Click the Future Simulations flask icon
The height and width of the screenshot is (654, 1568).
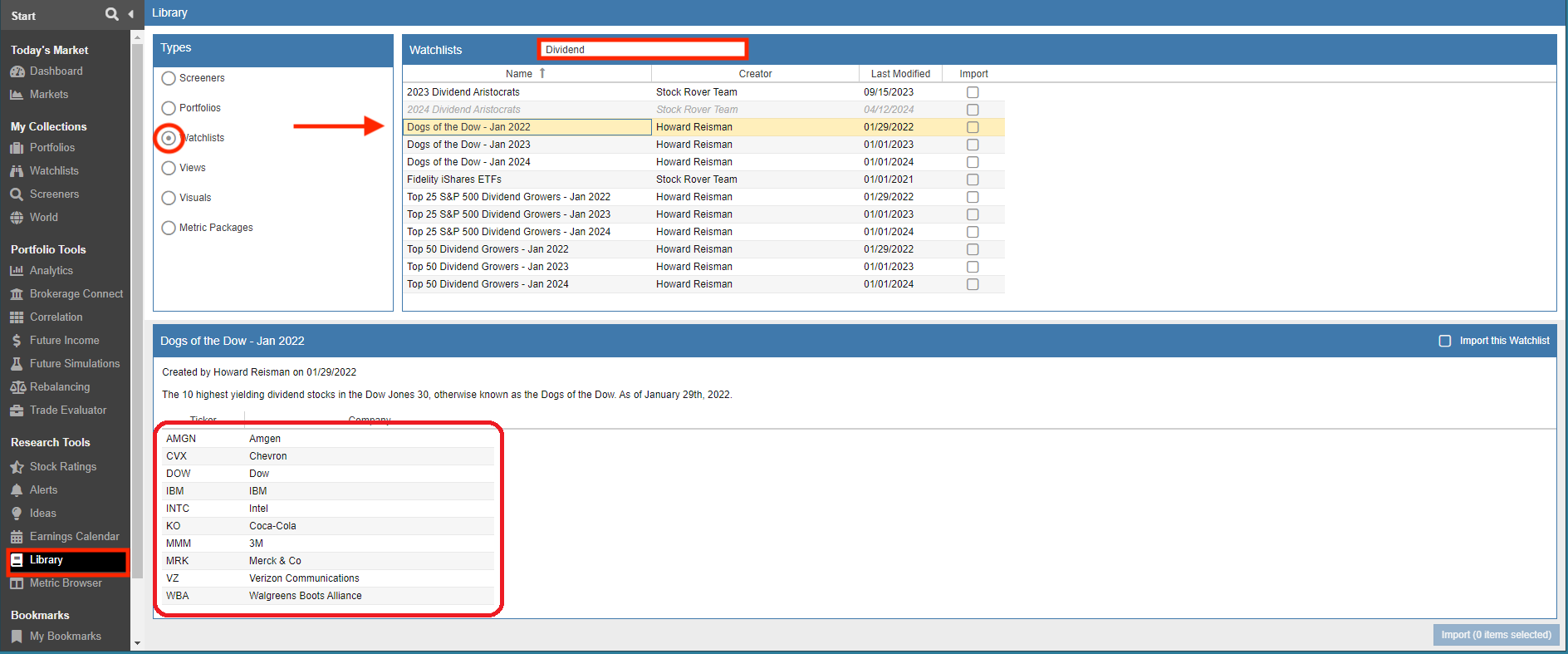[x=17, y=364]
